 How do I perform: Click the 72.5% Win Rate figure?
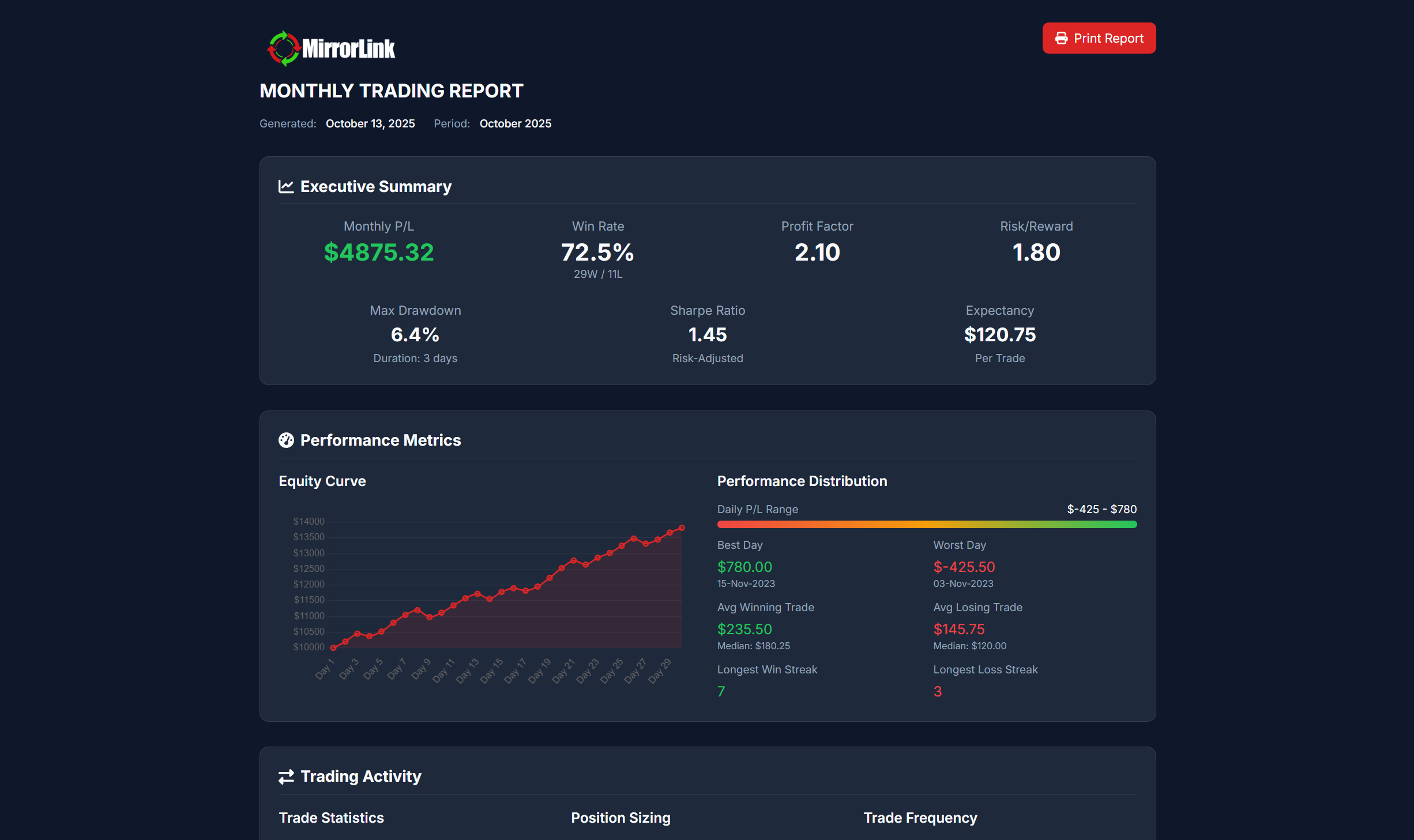[597, 252]
